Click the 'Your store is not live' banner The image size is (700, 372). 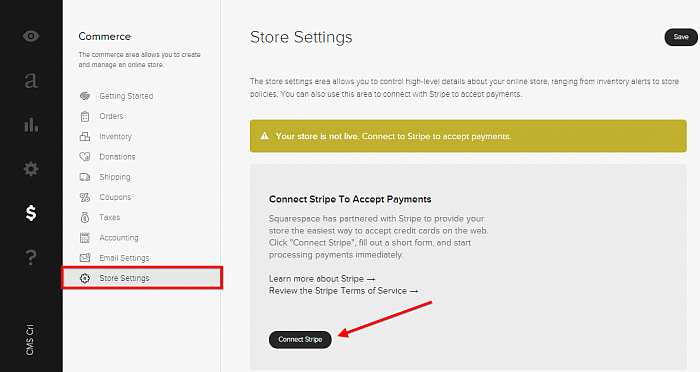click(468, 136)
